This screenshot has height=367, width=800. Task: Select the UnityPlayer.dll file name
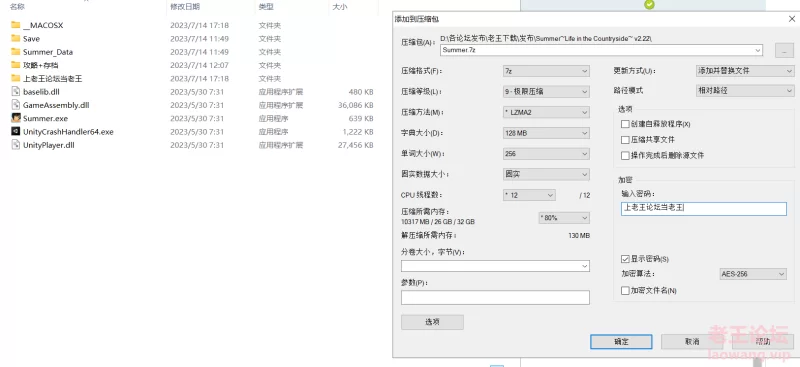pos(49,145)
